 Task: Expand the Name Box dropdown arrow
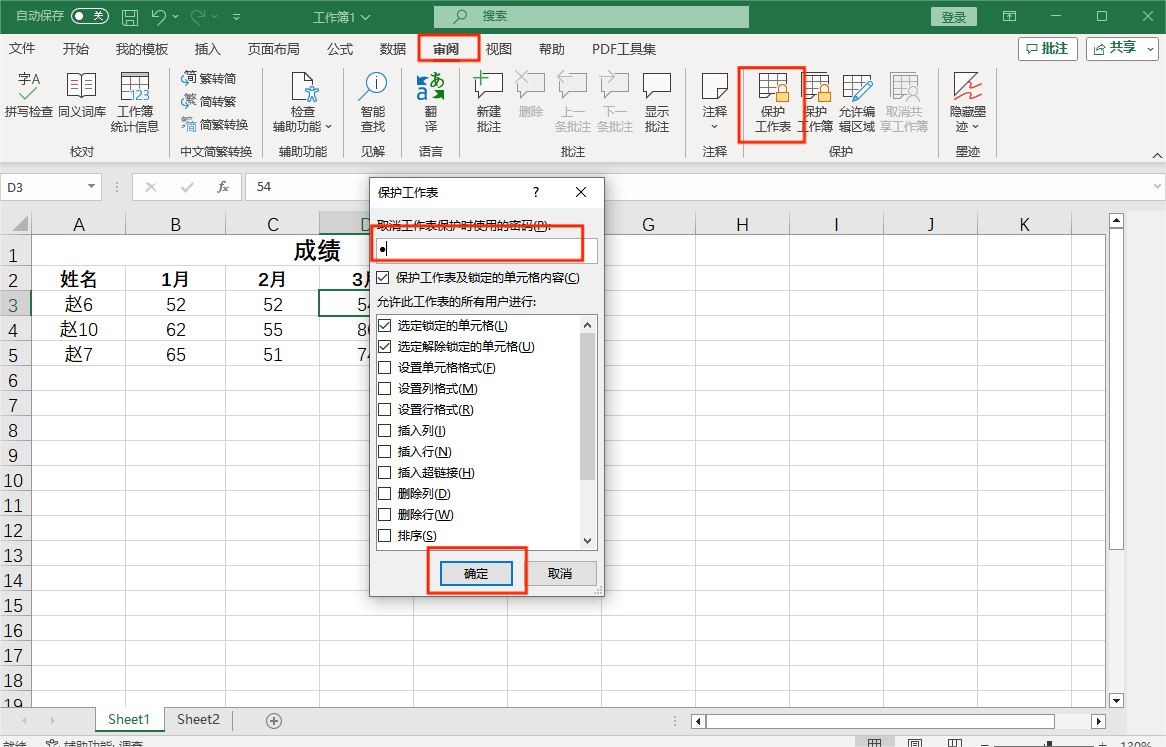click(x=92, y=187)
